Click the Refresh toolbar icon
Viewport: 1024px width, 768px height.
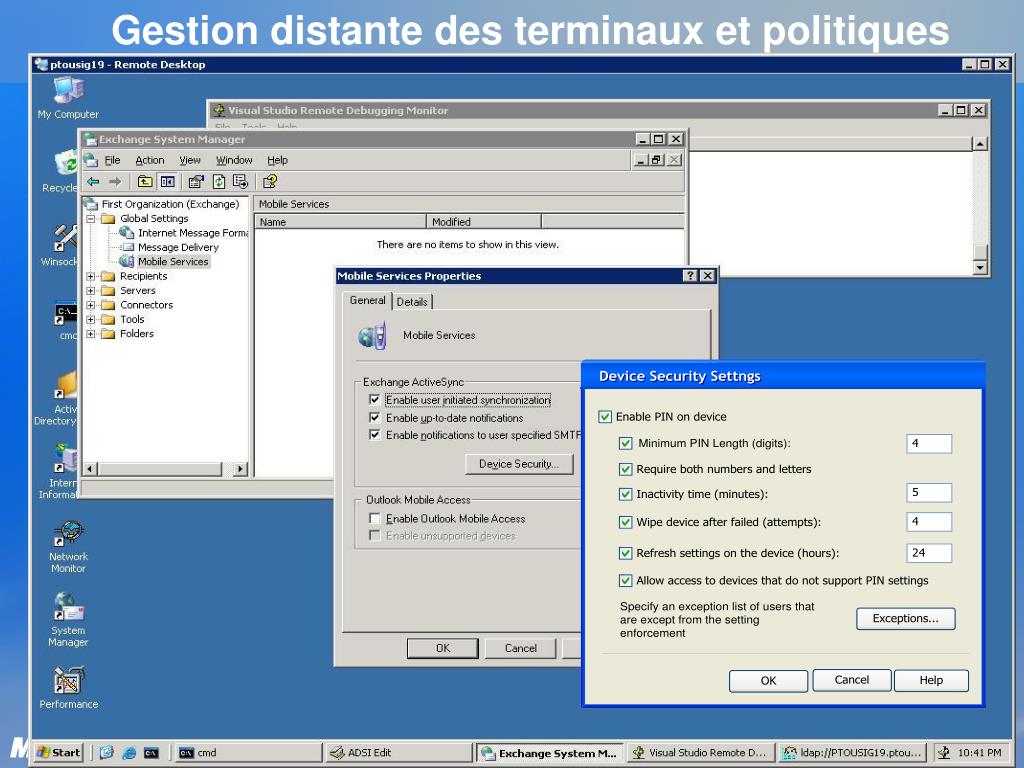click(219, 182)
